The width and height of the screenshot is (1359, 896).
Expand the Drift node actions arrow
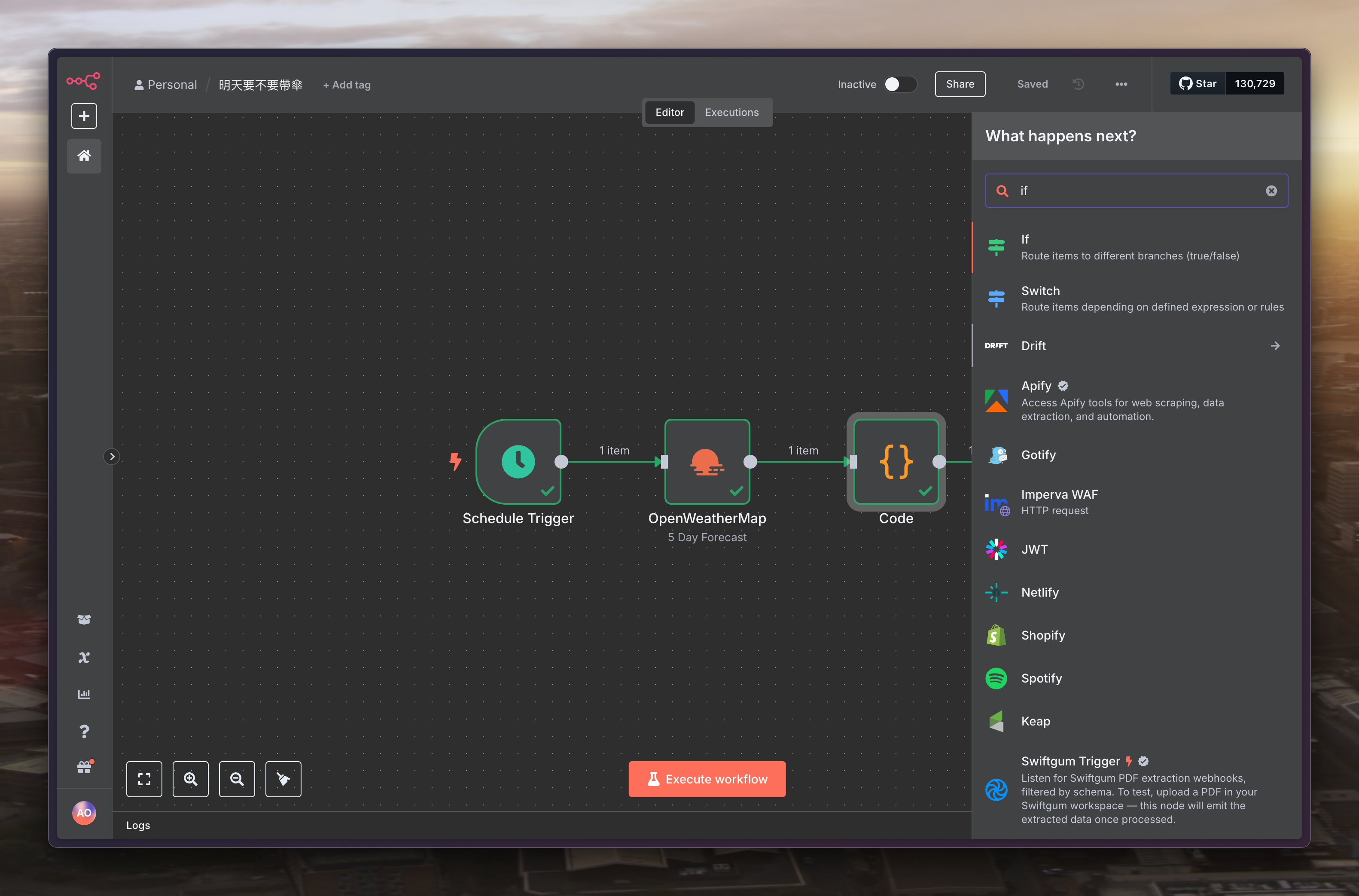tap(1275, 346)
